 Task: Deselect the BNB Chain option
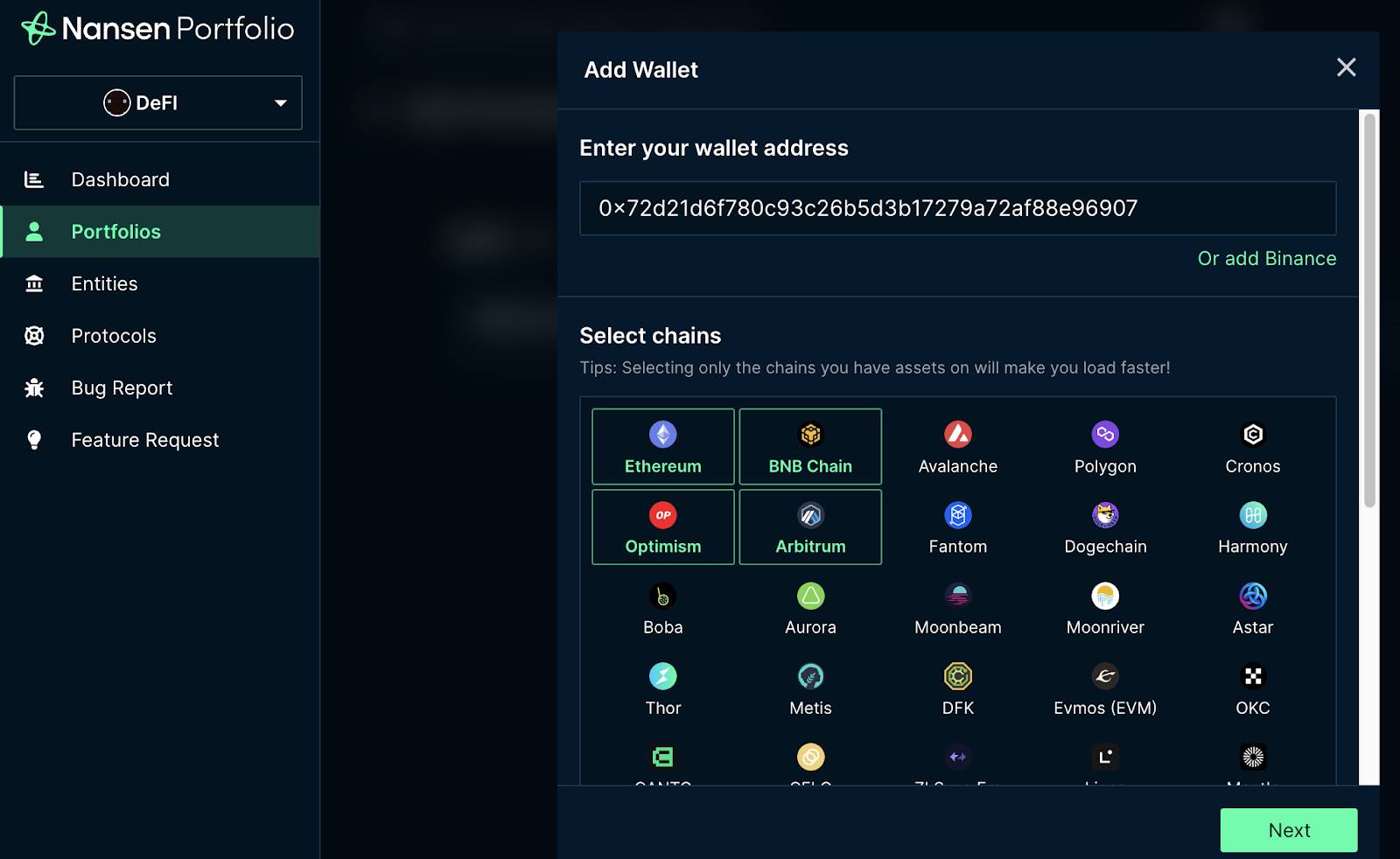click(x=810, y=446)
